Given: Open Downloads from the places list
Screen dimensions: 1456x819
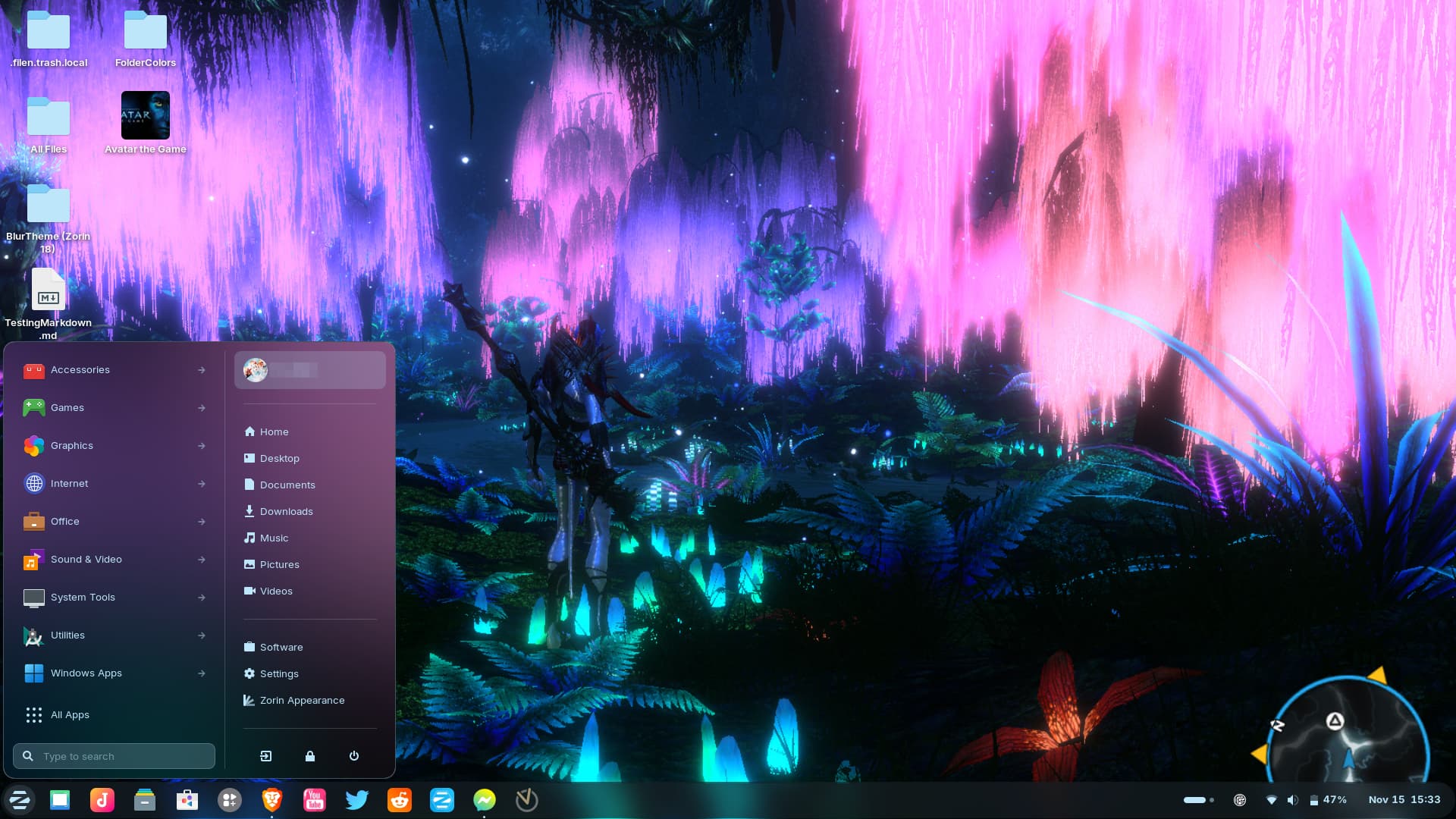Looking at the screenshot, I should [286, 512].
